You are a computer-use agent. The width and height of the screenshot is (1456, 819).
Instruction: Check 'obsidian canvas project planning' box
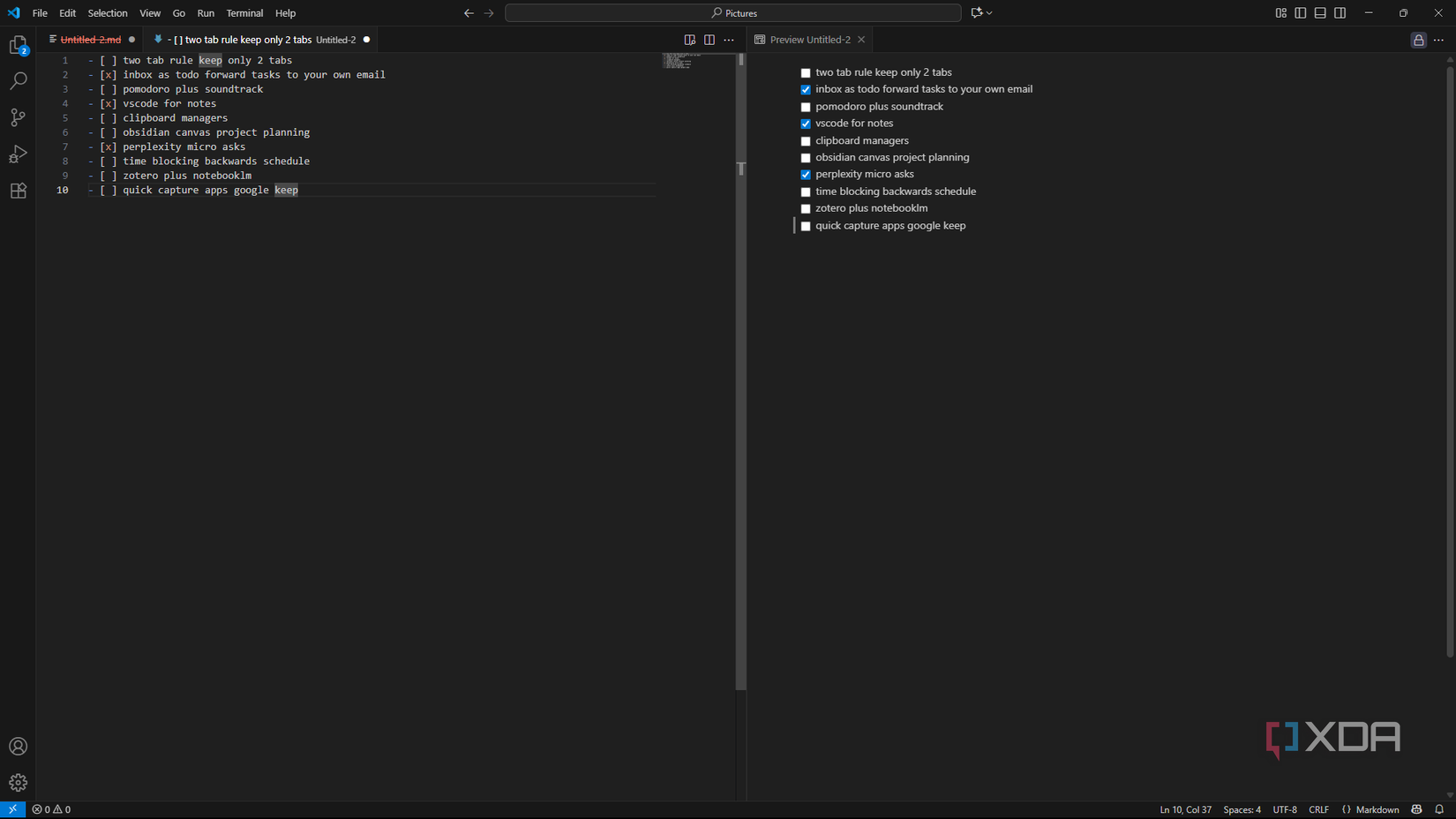click(806, 158)
